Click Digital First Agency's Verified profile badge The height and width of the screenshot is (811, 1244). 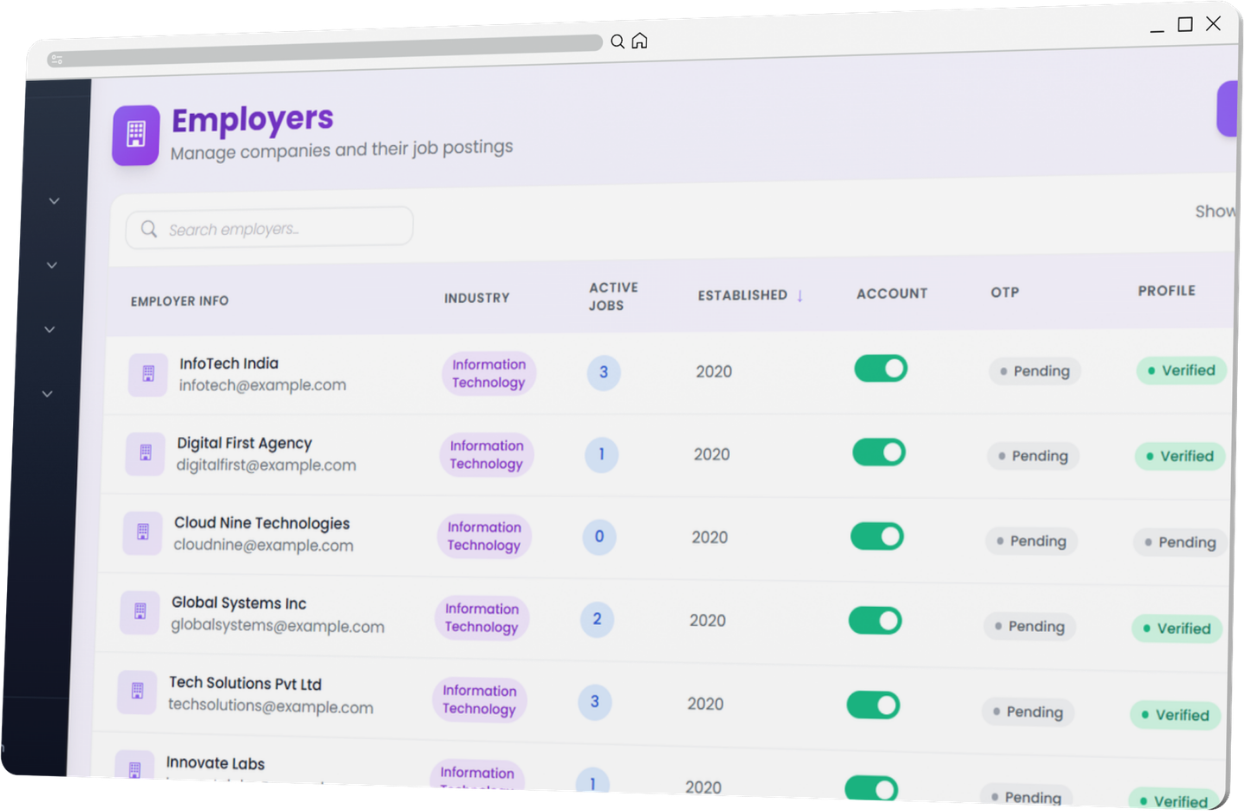(x=1180, y=456)
